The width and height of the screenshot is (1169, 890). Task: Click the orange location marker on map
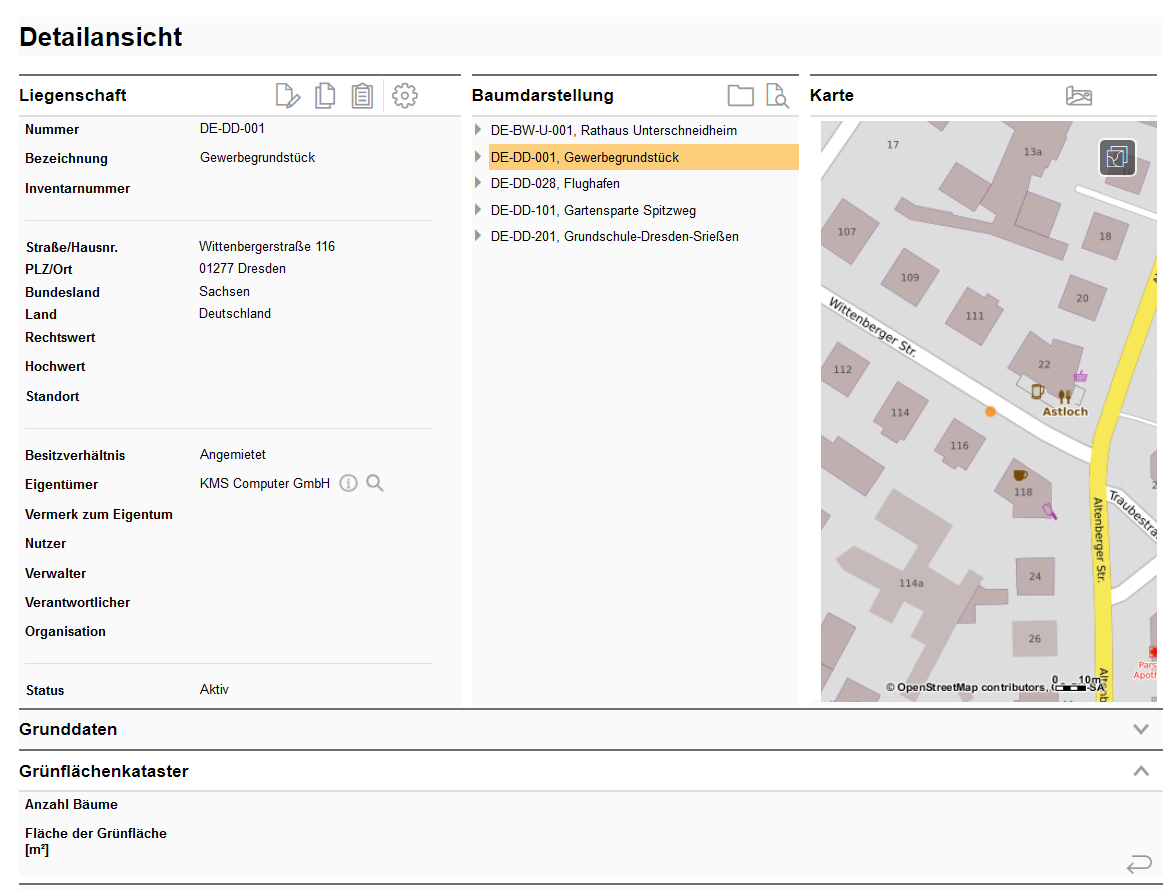[990, 411]
